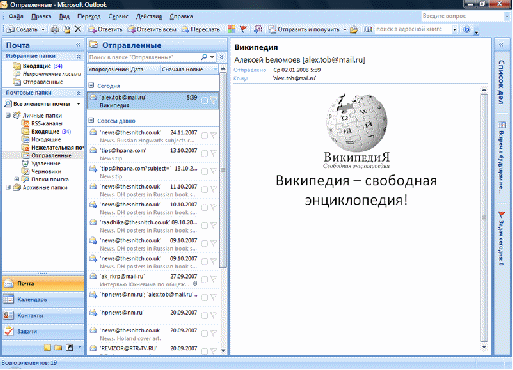Screen dimensions: 513x370
Task: Click the folder list shortcut icon at navigation bottom
Action: point(58,348)
